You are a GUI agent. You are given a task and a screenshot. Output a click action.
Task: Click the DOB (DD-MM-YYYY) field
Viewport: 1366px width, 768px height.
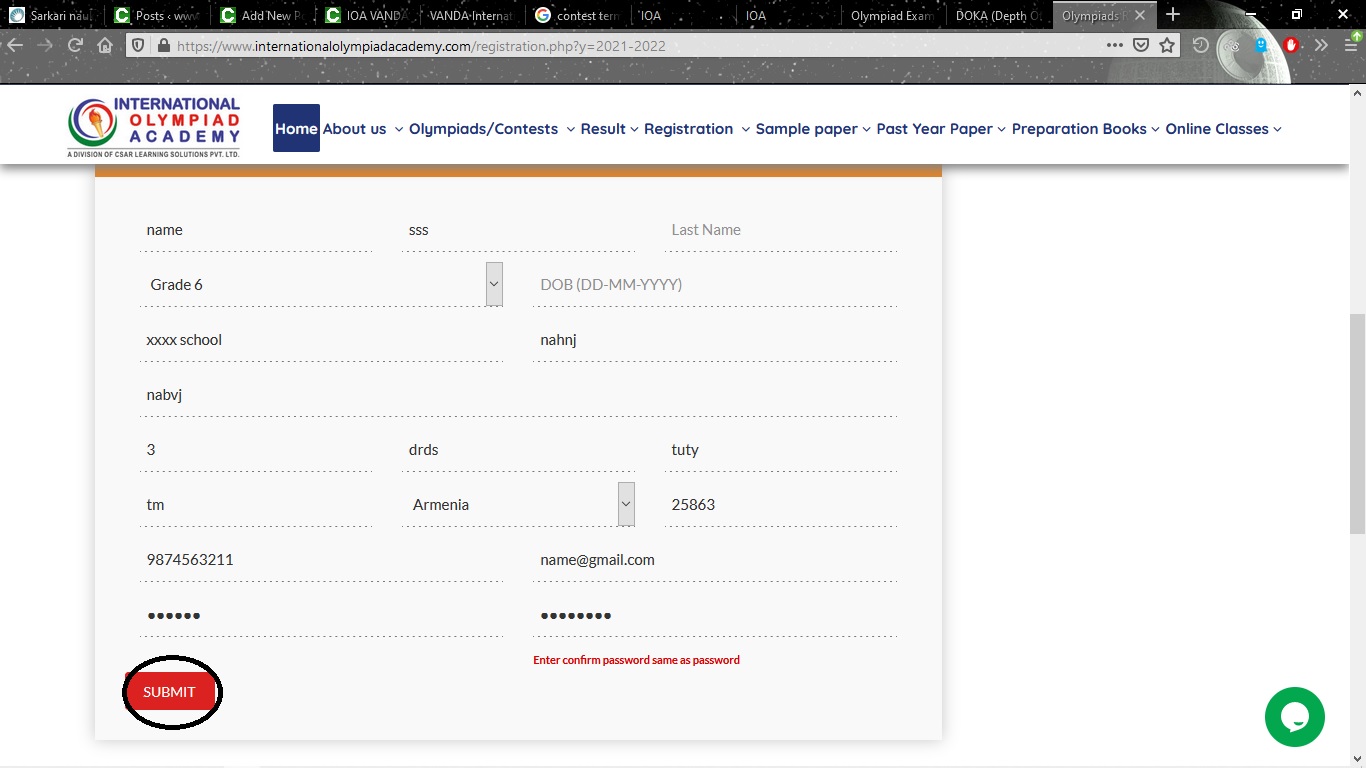point(714,284)
